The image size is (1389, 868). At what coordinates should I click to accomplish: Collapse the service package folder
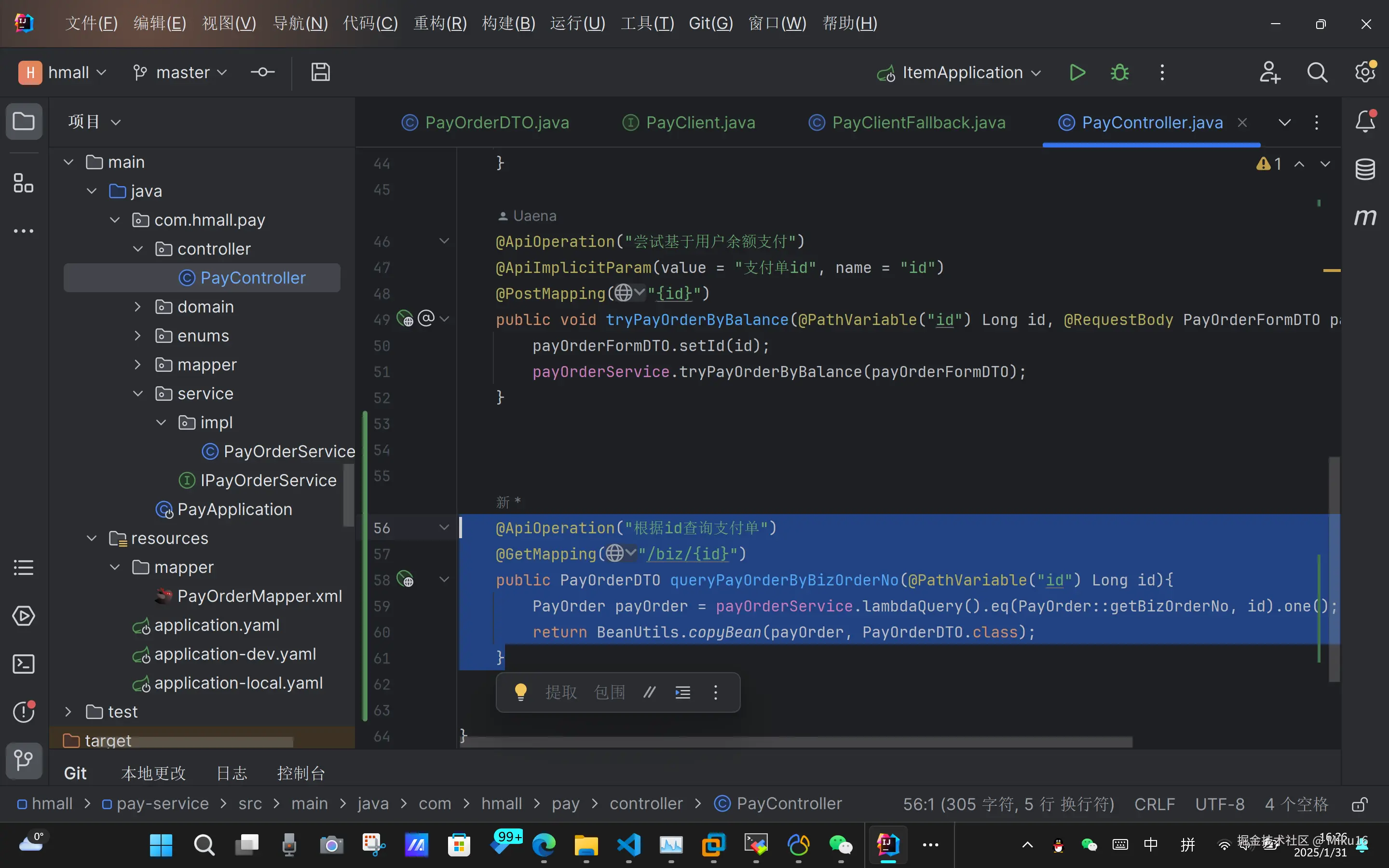click(x=138, y=394)
